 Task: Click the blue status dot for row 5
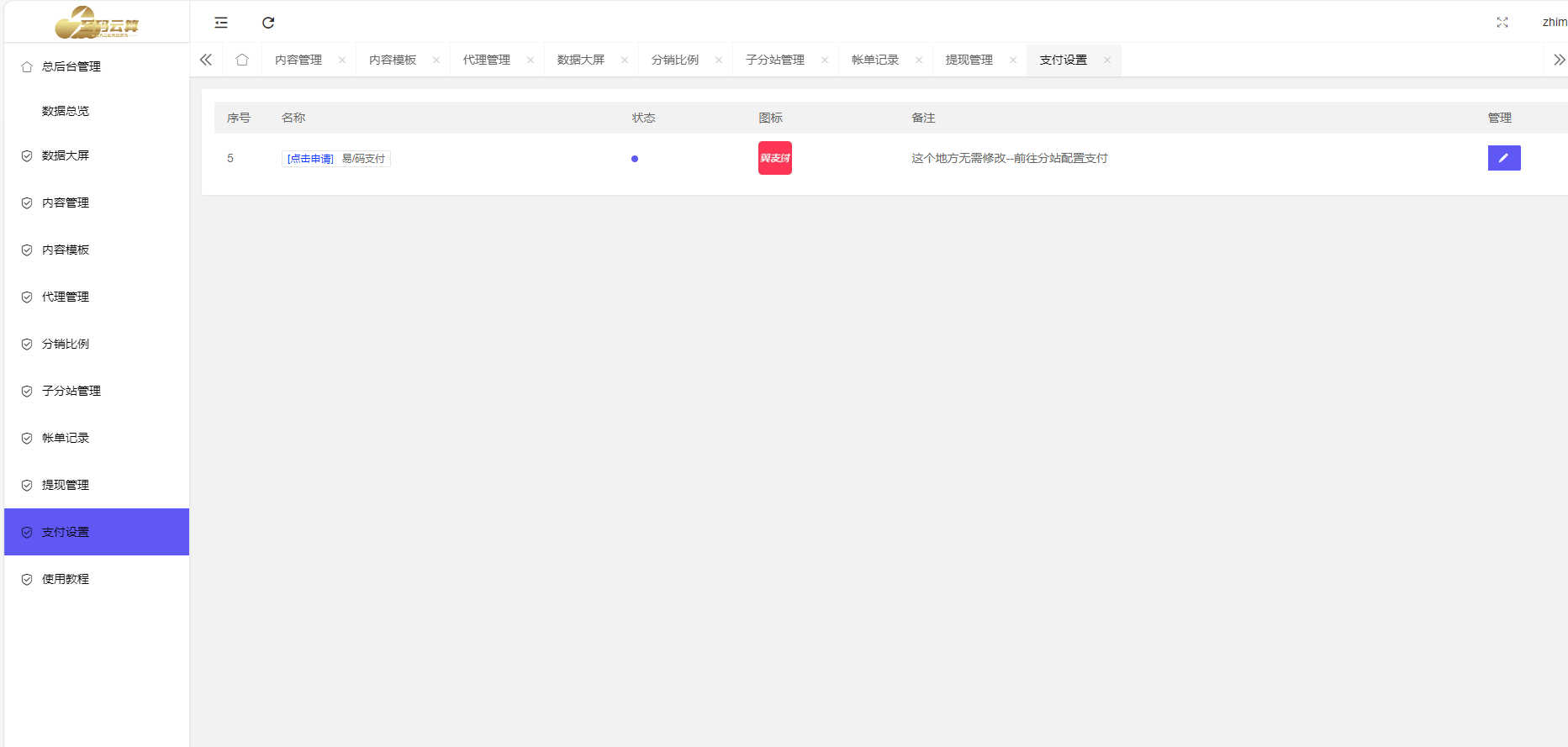point(635,159)
